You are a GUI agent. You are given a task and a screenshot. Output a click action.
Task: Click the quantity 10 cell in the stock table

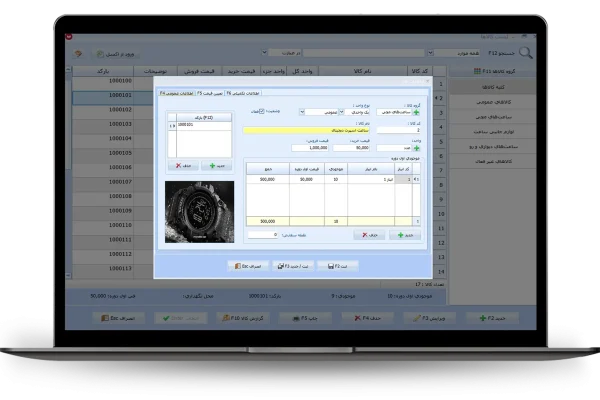click(x=336, y=179)
